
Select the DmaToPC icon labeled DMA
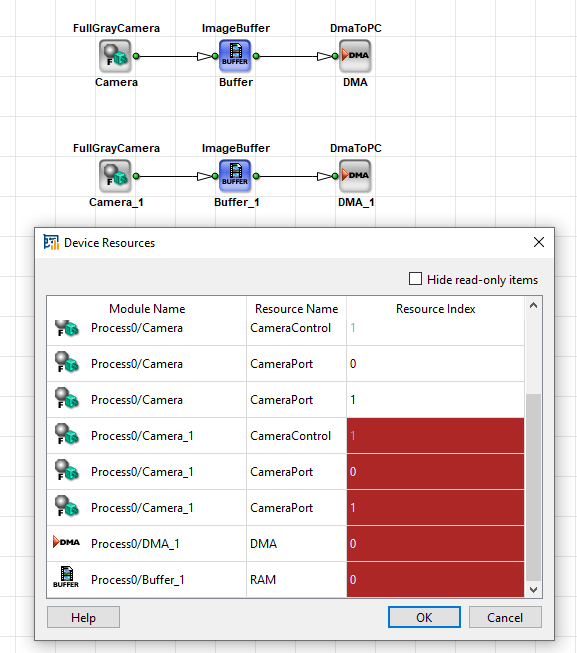click(x=355, y=56)
